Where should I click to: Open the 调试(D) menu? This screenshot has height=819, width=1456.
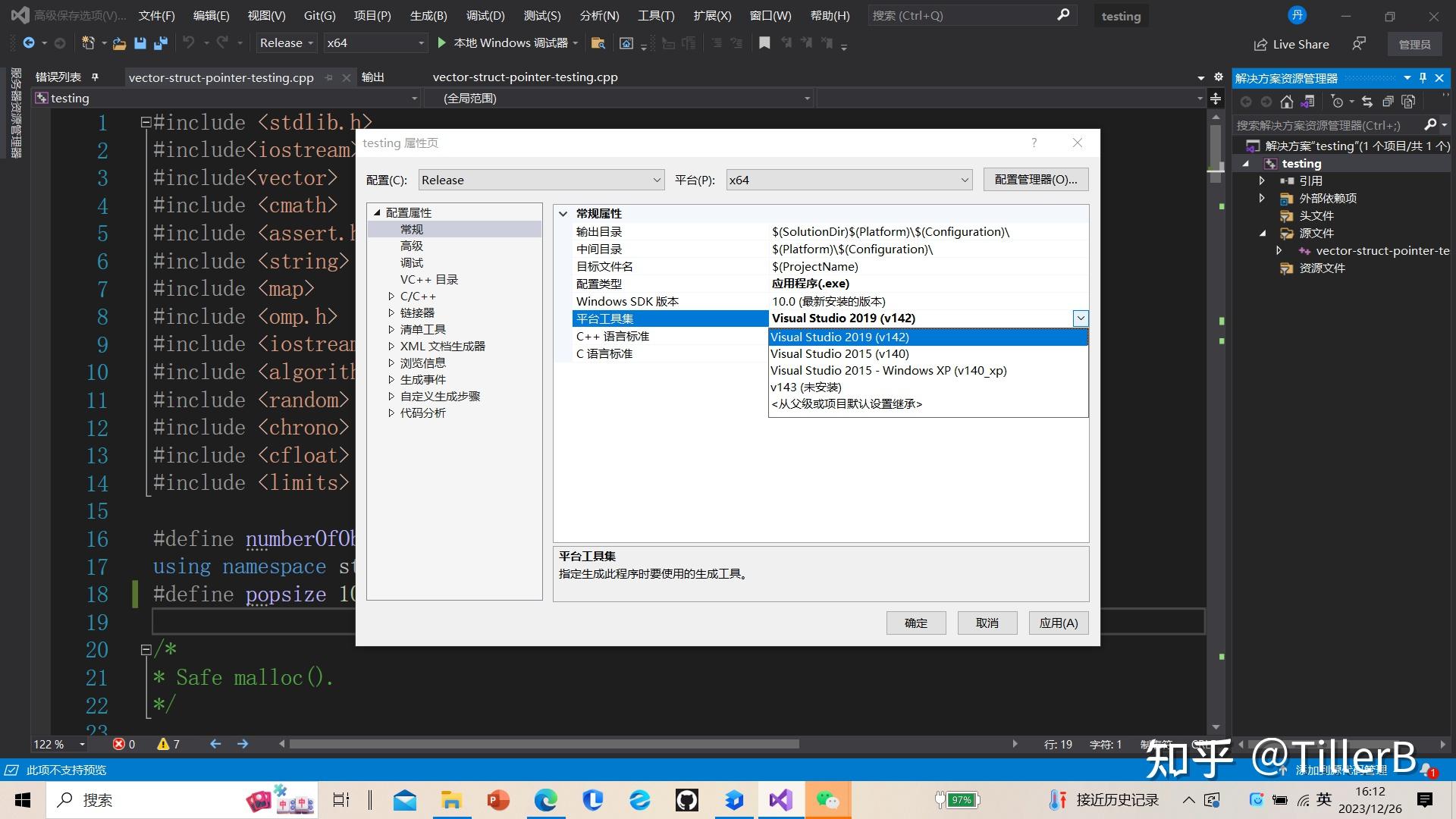[x=485, y=16]
